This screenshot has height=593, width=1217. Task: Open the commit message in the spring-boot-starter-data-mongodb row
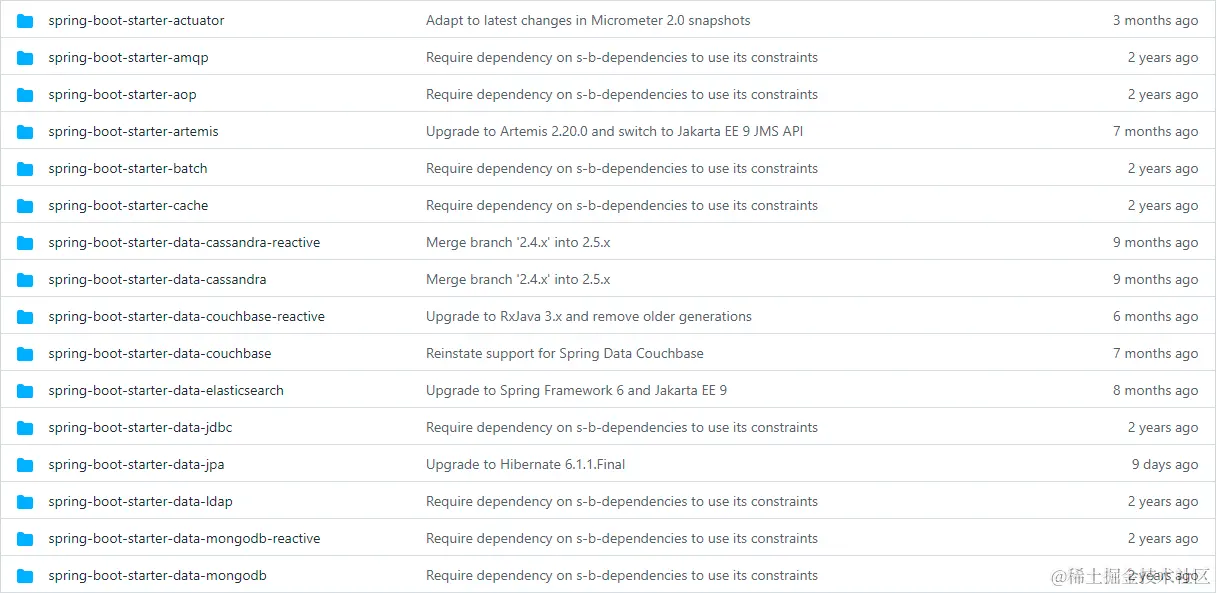622,576
